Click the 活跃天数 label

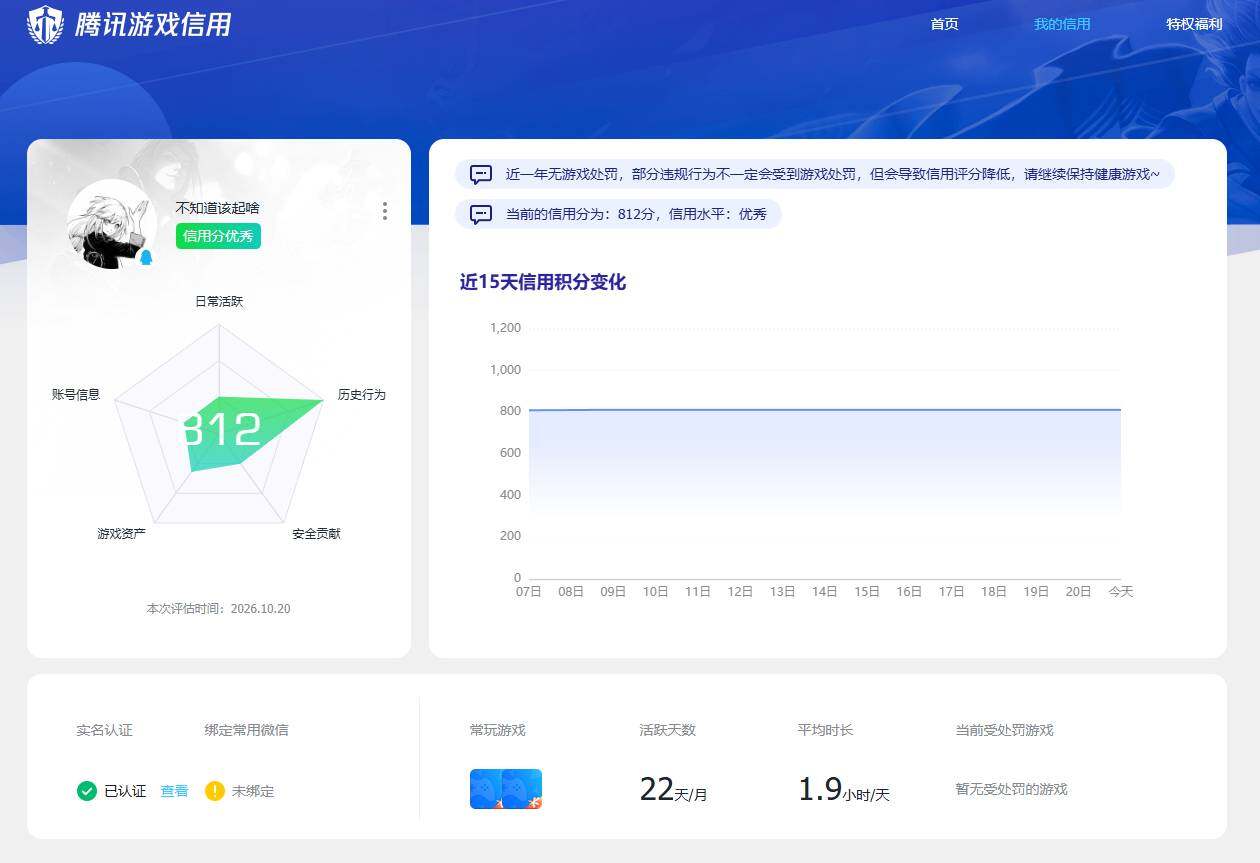click(668, 730)
